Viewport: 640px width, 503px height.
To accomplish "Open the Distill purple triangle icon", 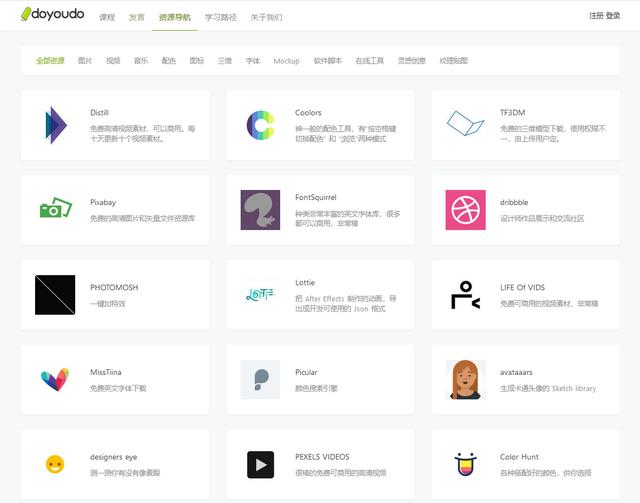I will point(56,125).
